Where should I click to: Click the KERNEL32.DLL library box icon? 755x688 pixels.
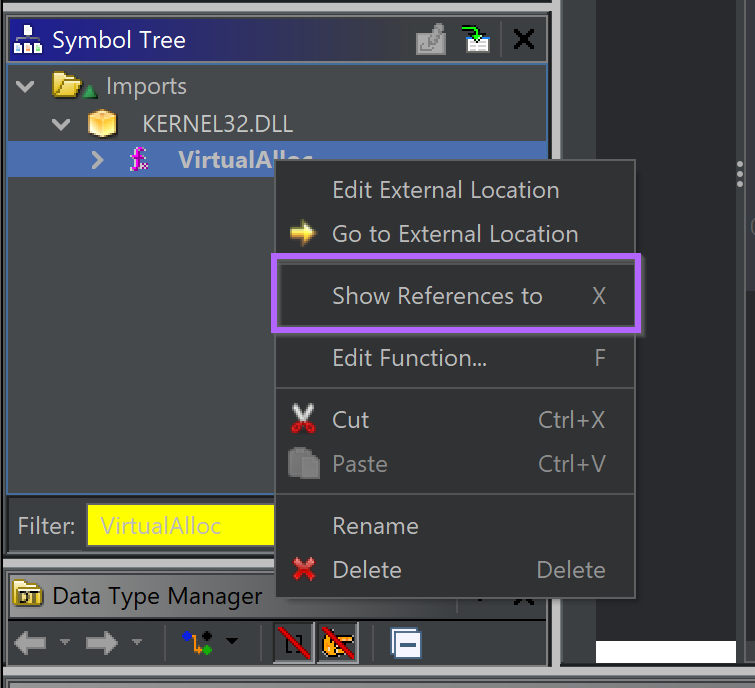pyautogui.click(x=102, y=123)
